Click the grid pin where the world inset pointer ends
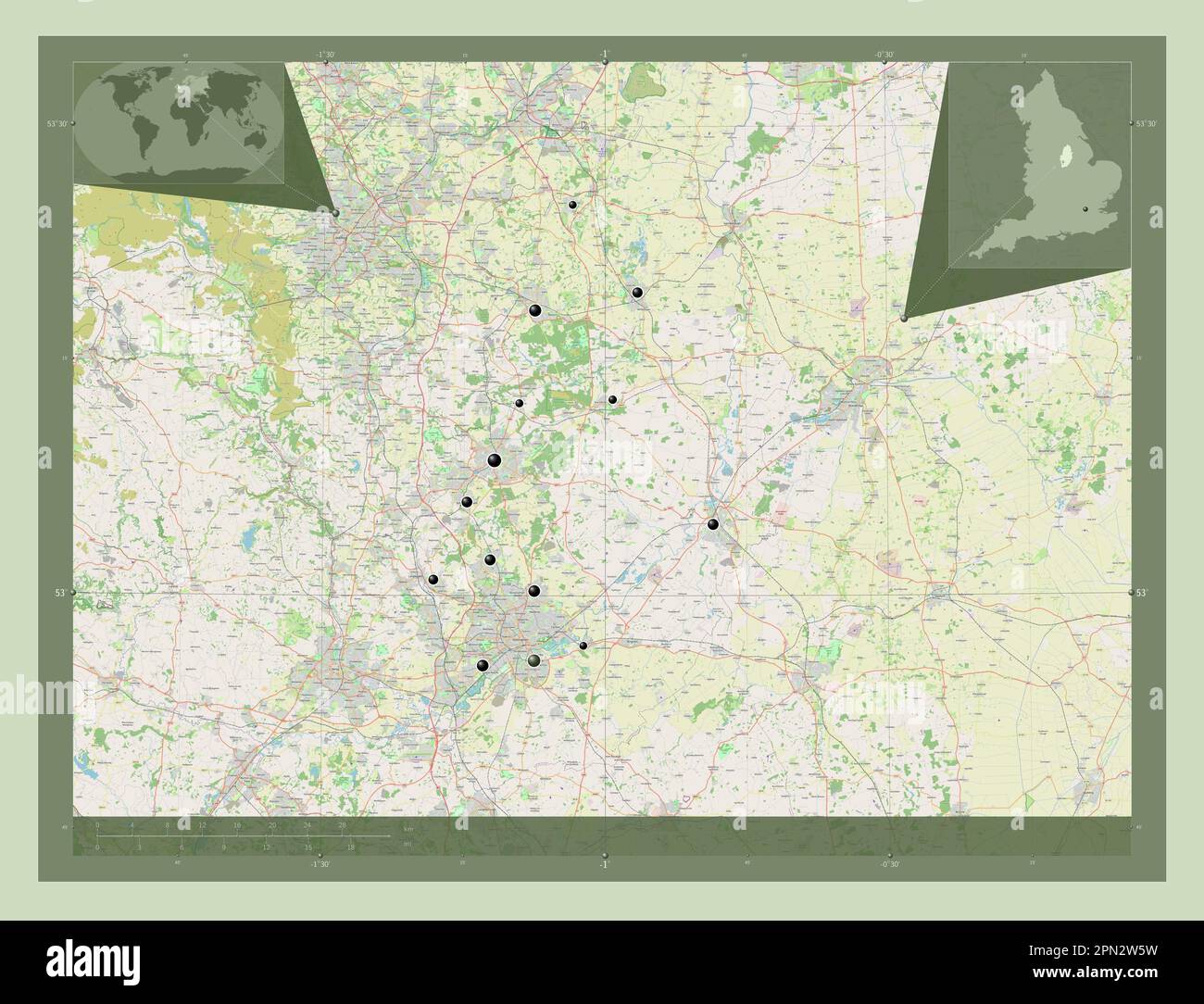This screenshot has width=1204, height=1004. [x=336, y=213]
